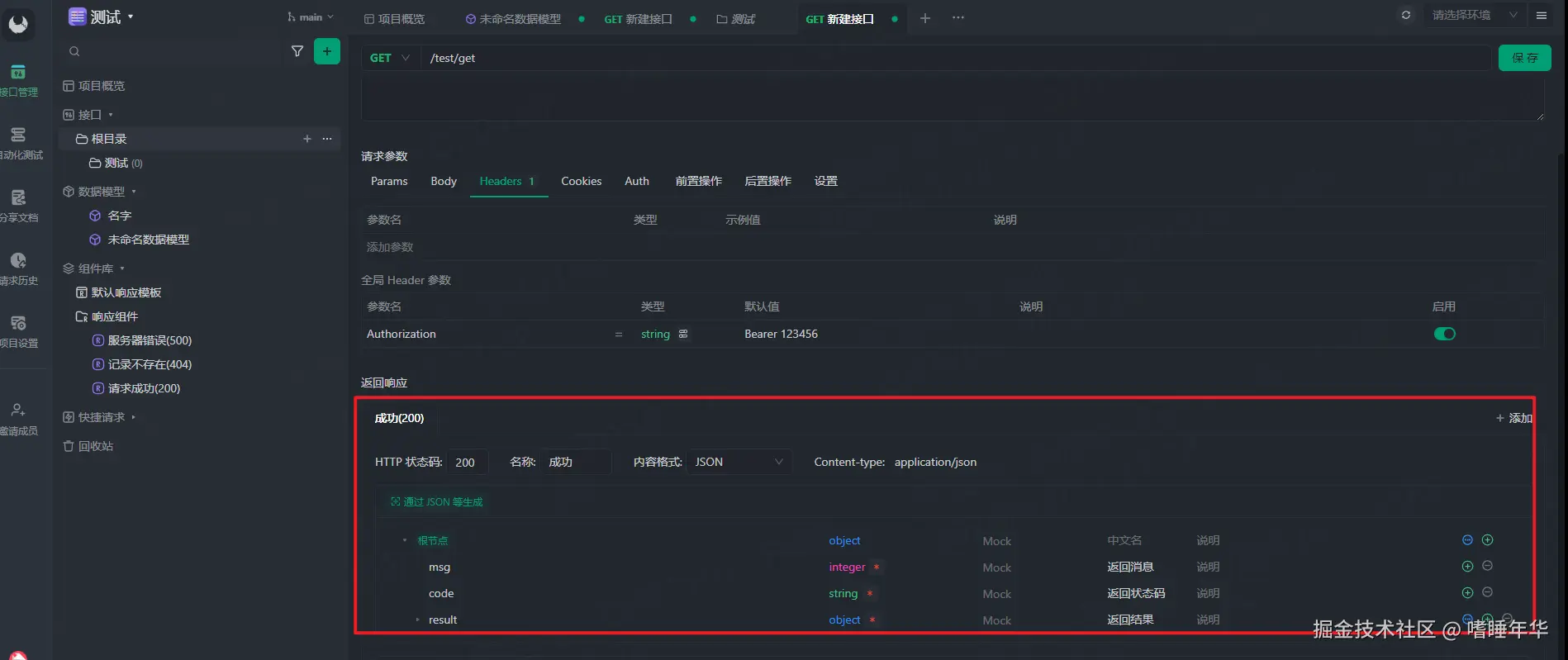This screenshot has width=1568, height=660.
Task: Remove the code field with minus icon
Action: pos(1487,592)
